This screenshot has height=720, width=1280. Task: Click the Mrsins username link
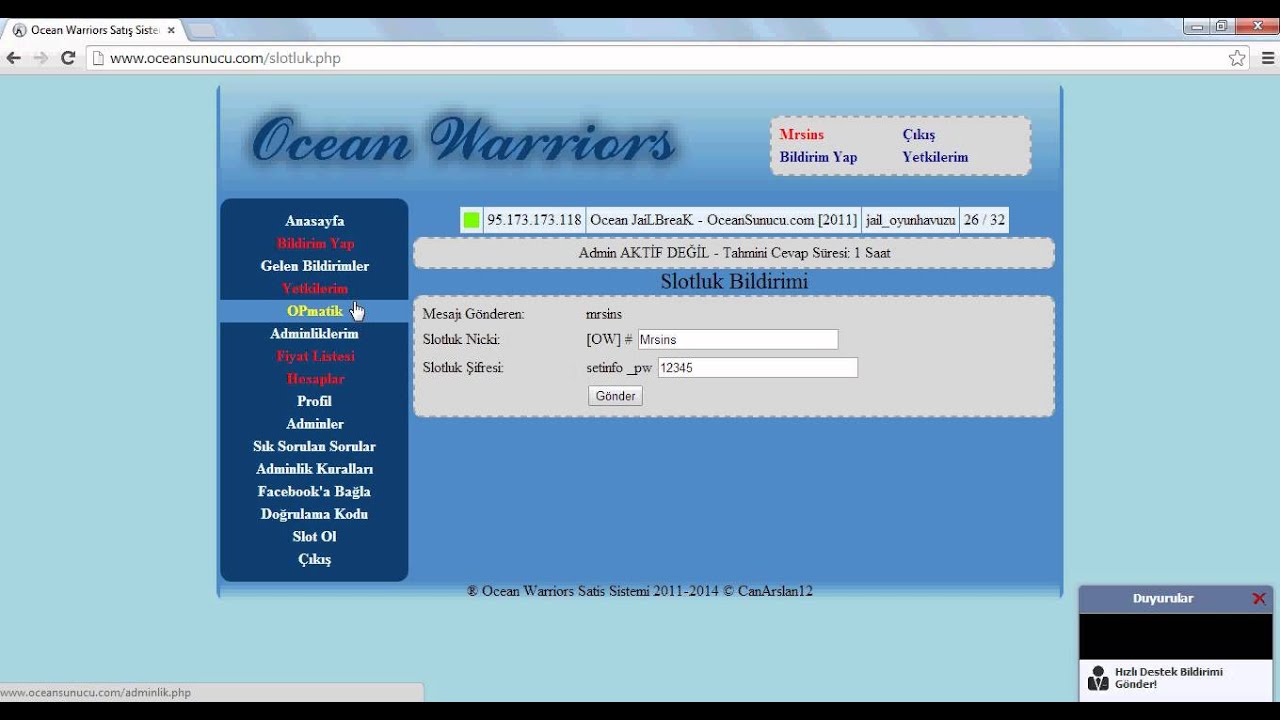tap(801, 134)
